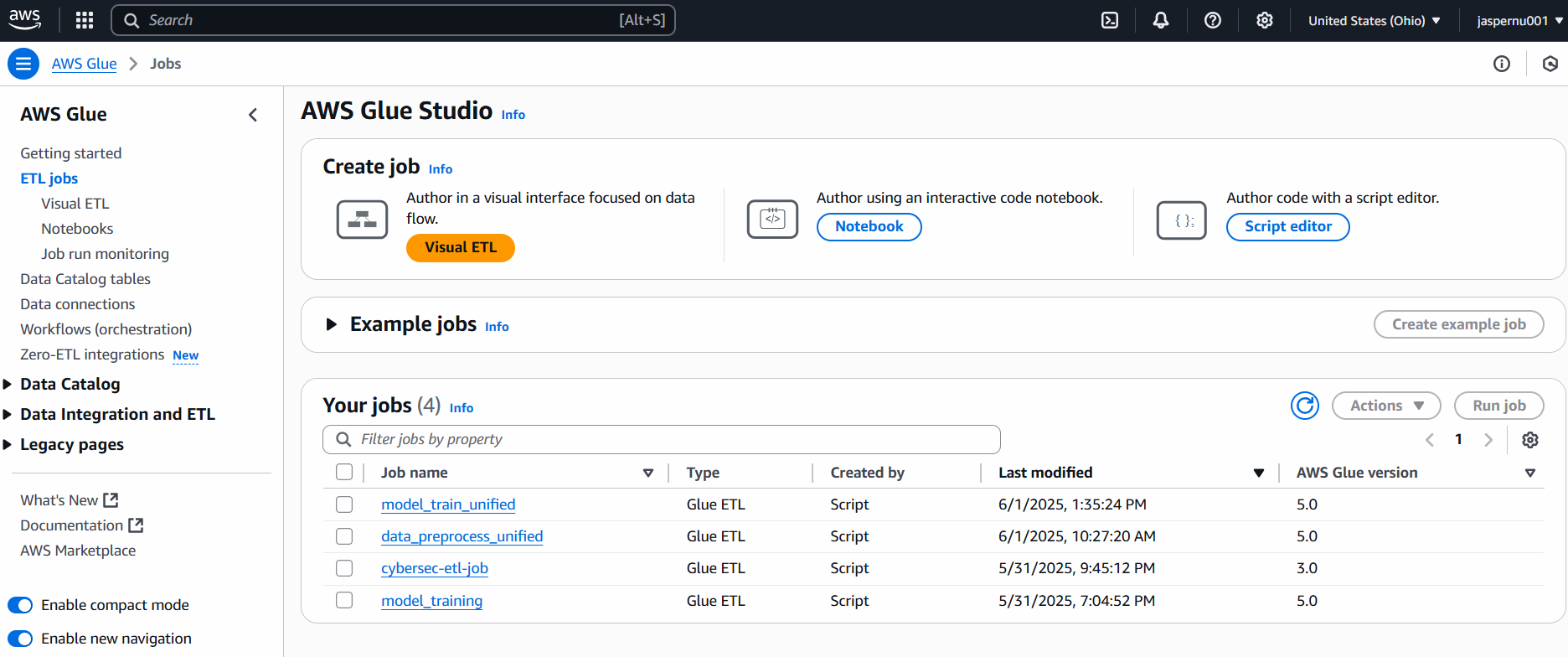Image resolution: width=1568 pixels, height=657 pixels.
Task: Click Create example job button
Action: point(1459,324)
